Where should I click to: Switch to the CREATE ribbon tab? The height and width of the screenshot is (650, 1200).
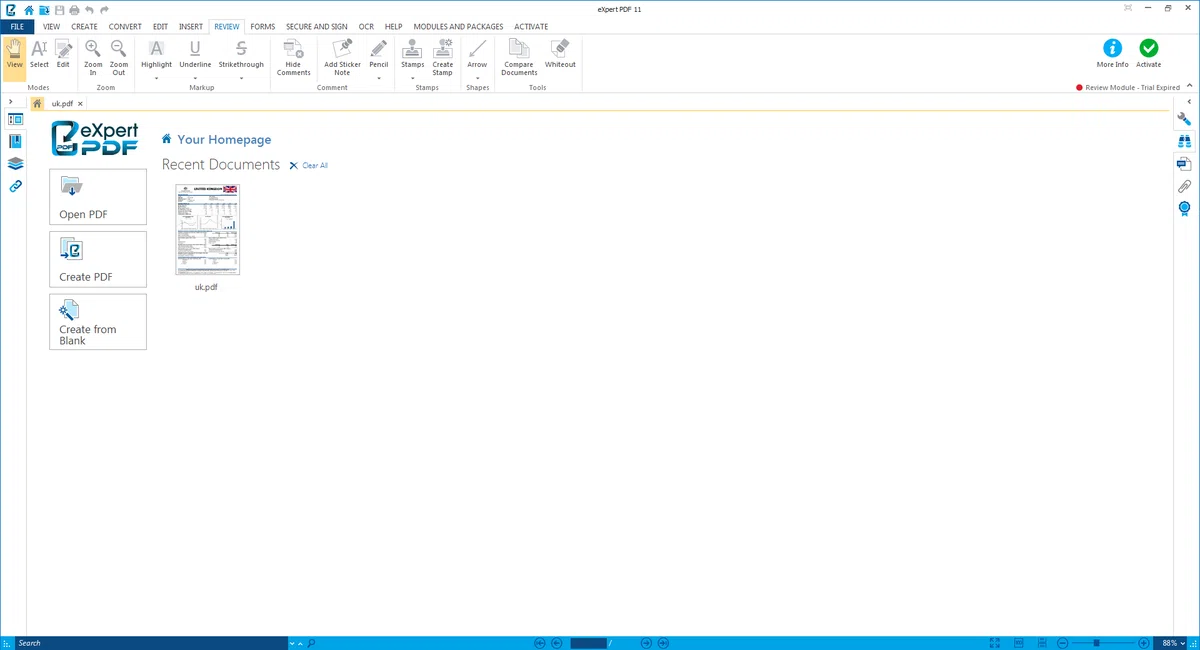click(84, 26)
